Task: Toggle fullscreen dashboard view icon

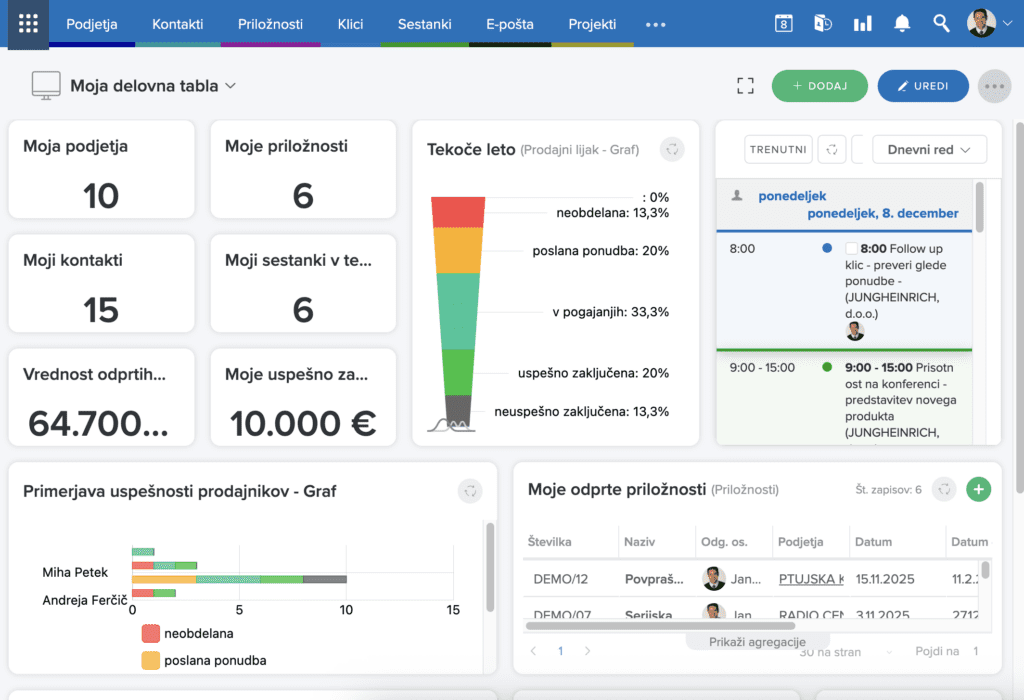Action: (x=745, y=86)
